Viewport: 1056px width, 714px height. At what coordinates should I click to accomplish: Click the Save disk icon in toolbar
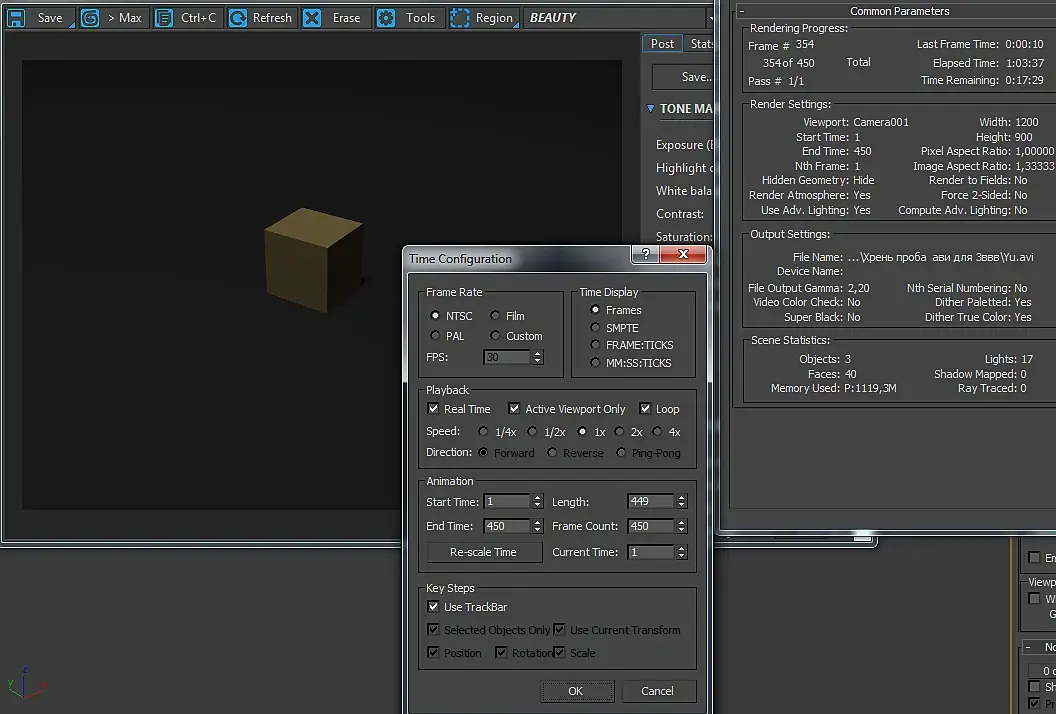(x=16, y=18)
